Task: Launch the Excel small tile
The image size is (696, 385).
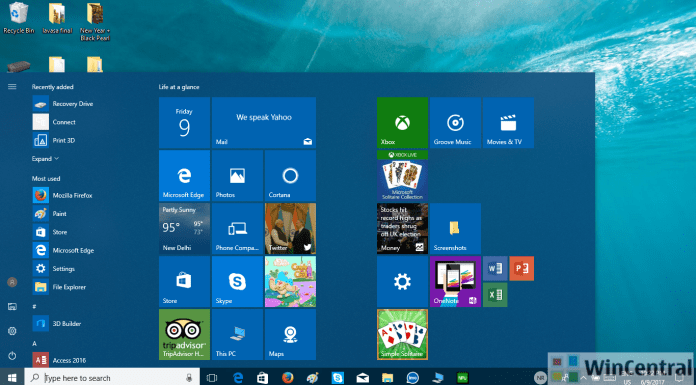Action: 495,295
